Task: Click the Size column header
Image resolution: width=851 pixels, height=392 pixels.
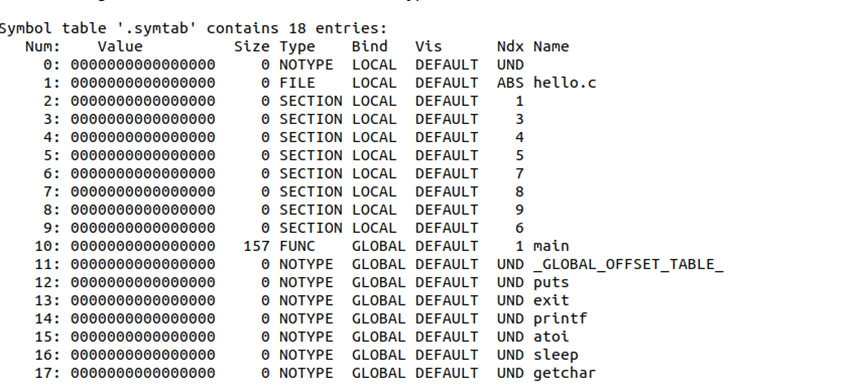Action: click(252, 47)
